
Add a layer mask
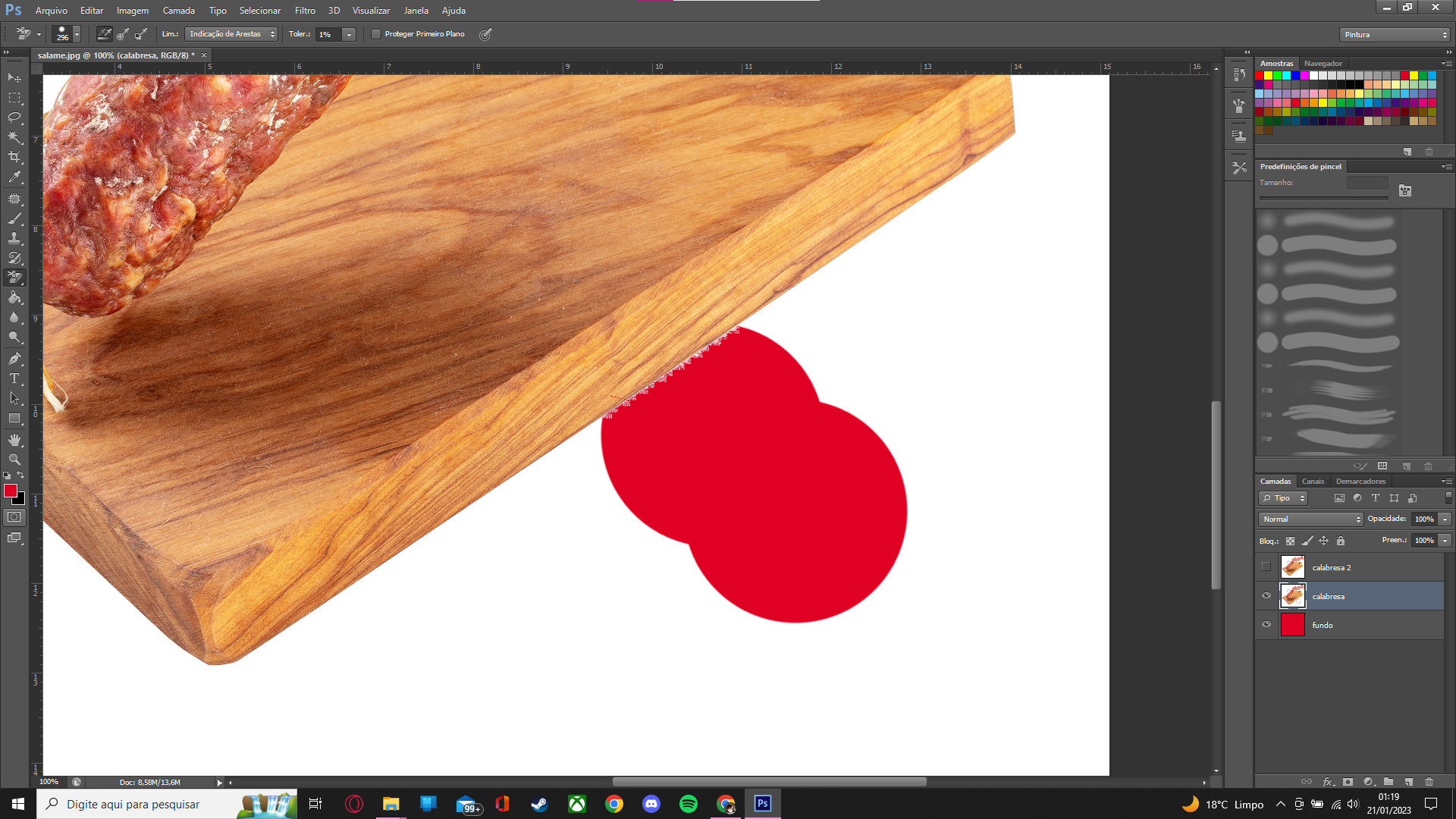1348,781
